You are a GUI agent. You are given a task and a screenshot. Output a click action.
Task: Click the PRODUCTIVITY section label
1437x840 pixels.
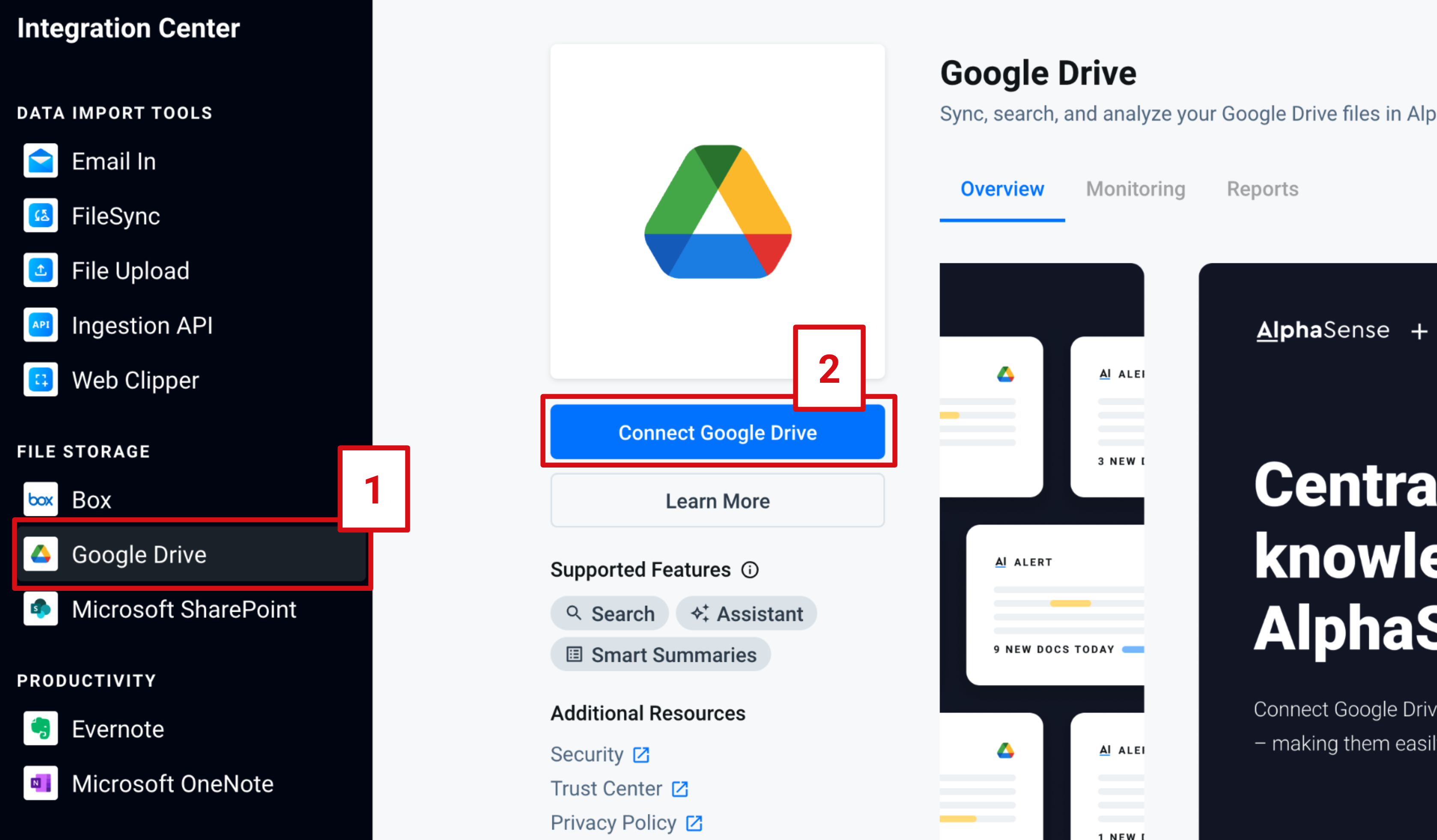[x=86, y=681]
